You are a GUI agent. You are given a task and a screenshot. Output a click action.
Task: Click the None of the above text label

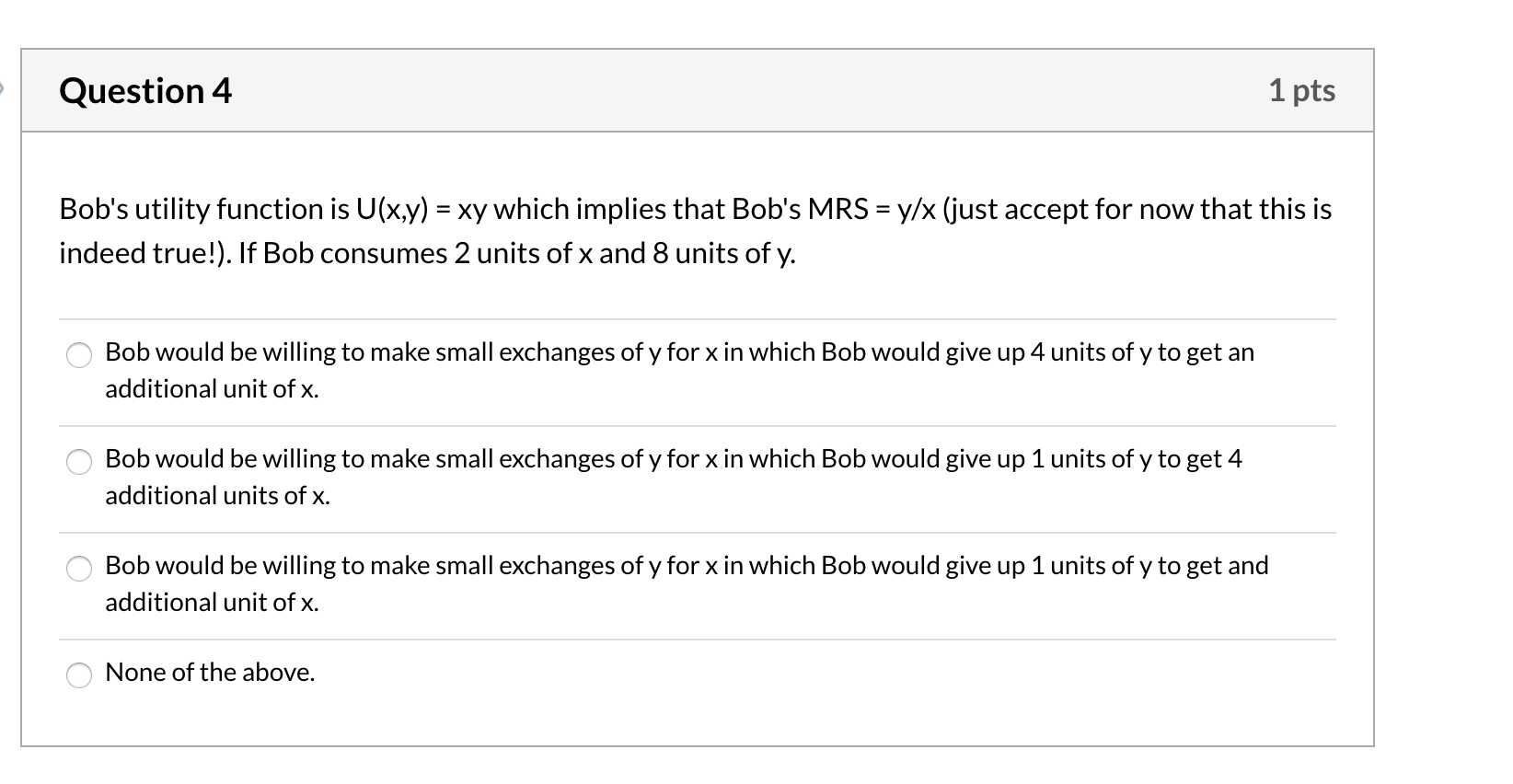coord(210,673)
